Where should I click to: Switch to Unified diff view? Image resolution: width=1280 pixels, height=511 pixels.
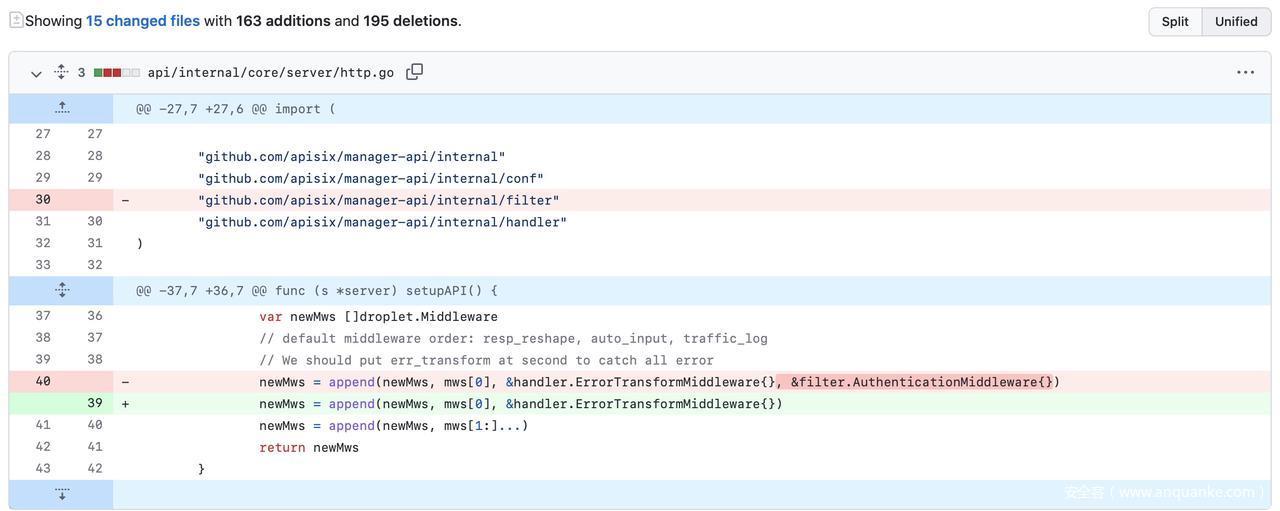pyautogui.click(x=1235, y=22)
